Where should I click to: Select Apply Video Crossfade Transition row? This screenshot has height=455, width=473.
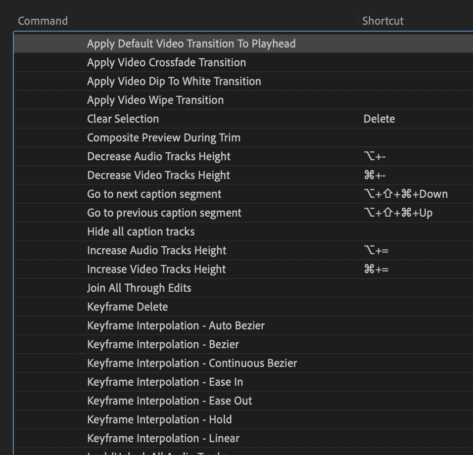(x=244, y=62)
